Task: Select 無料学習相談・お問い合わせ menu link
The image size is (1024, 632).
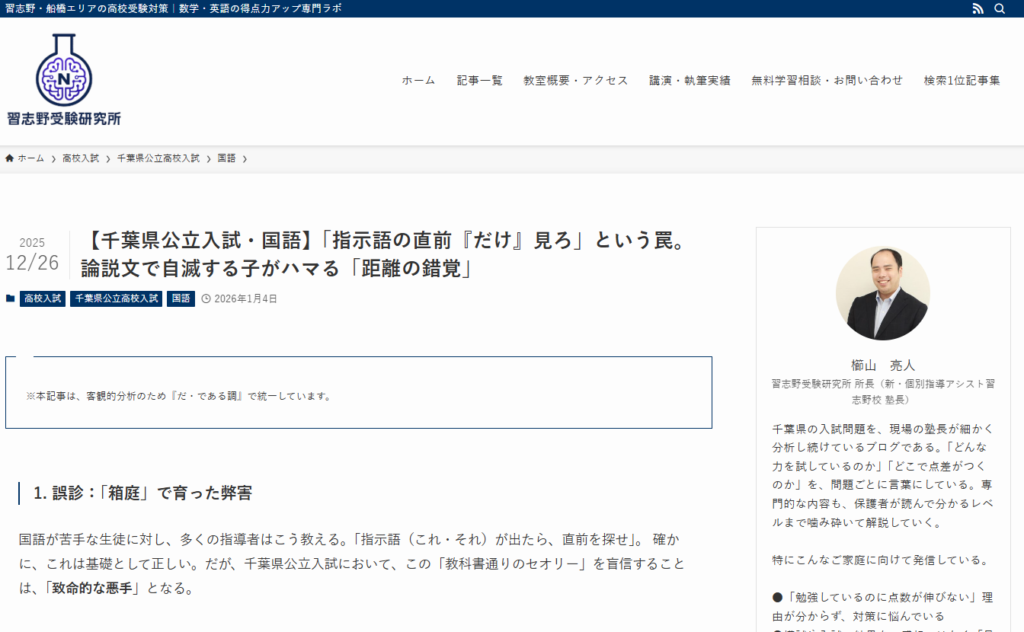Action: (x=826, y=81)
